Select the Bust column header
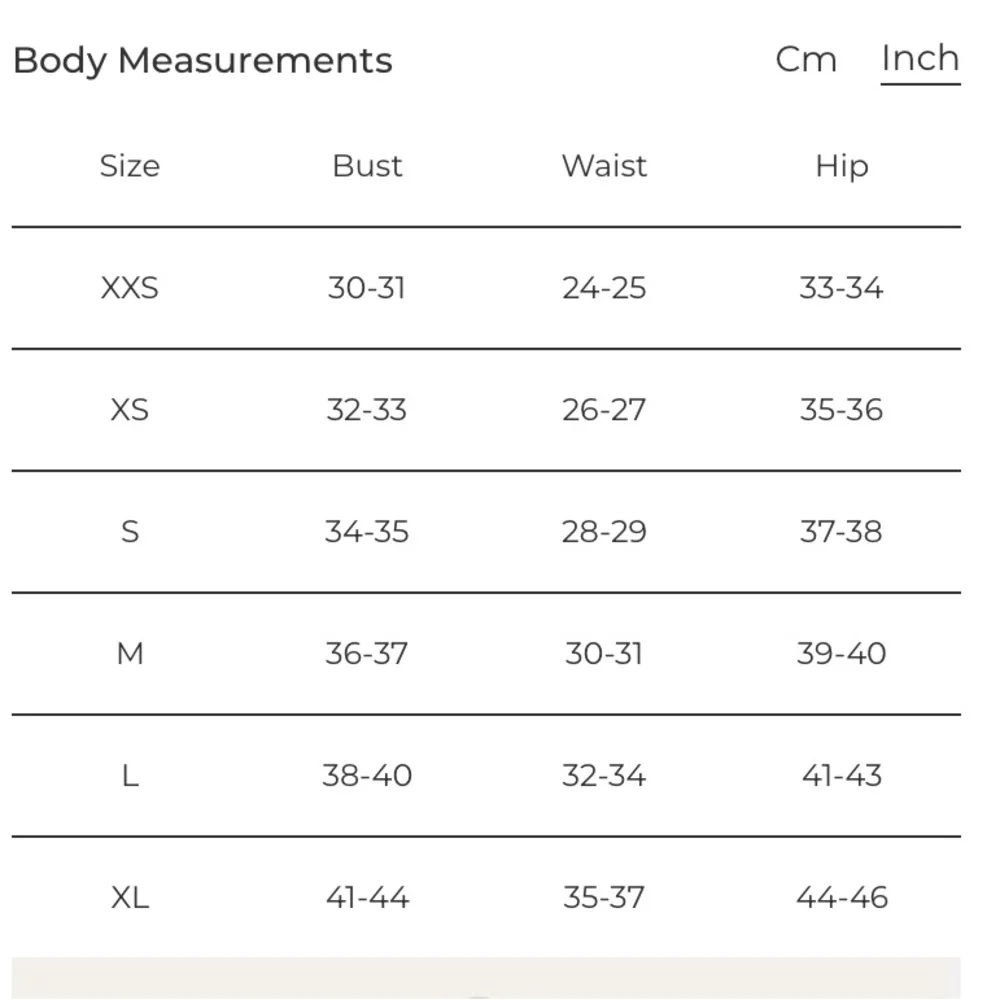This screenshot has width=1000, height=1000. [367, 166]
